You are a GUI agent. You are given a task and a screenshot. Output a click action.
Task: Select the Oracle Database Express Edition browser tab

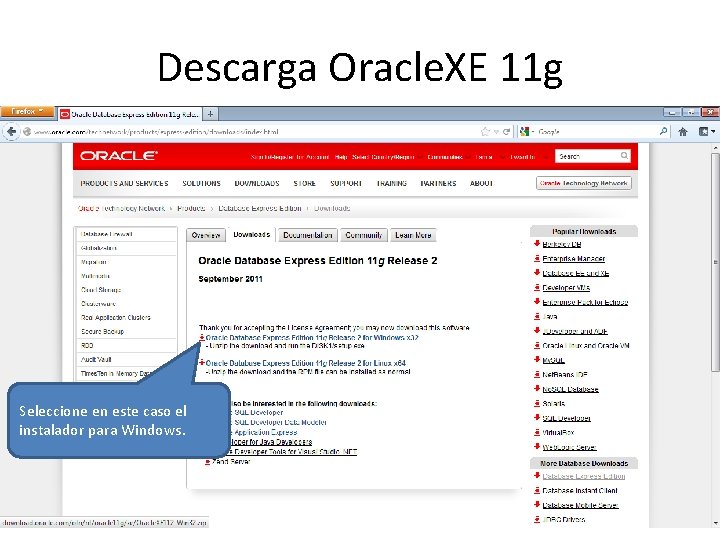pos(130,114)
